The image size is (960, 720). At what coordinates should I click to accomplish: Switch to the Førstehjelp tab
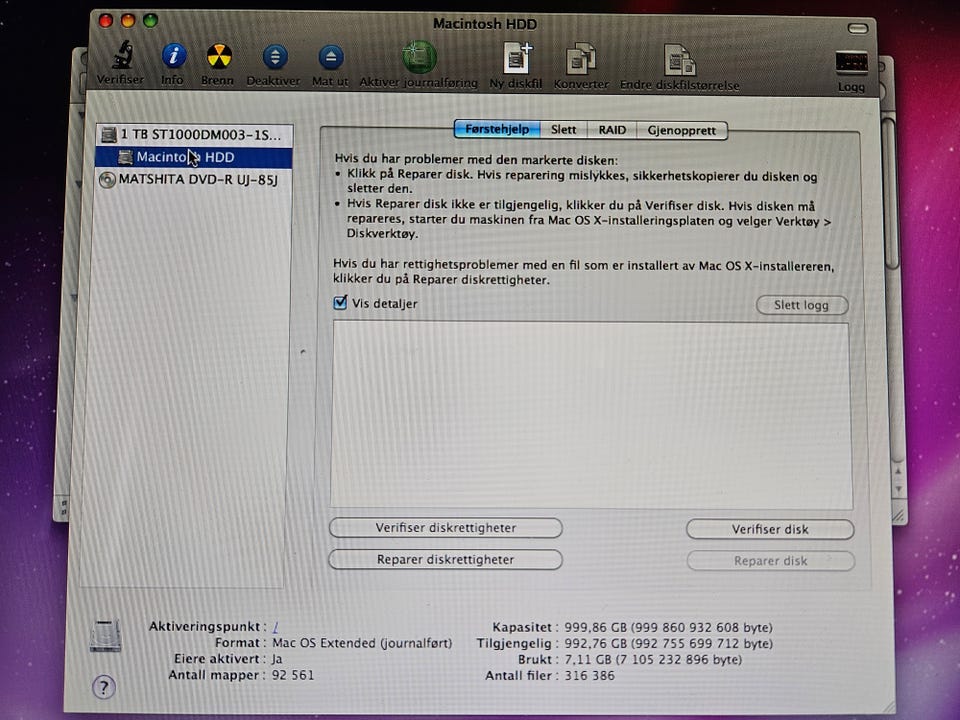click(x=497, y=129)
